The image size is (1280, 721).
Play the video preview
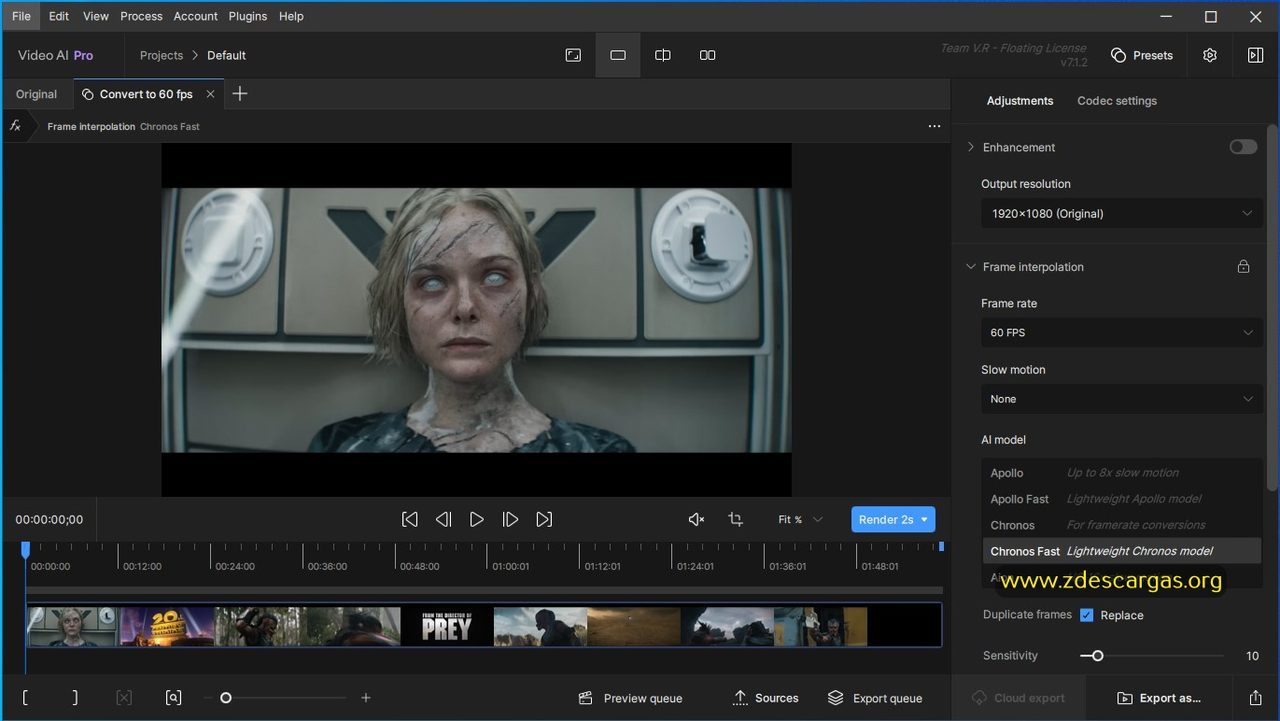(x=477, y=519)
